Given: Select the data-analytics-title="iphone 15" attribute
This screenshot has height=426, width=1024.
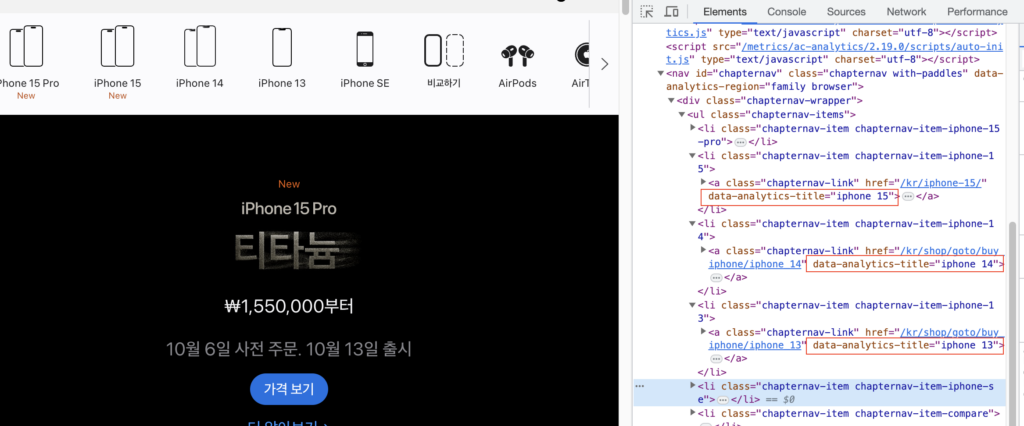Looking at the screenshot, I should (799, 197).
